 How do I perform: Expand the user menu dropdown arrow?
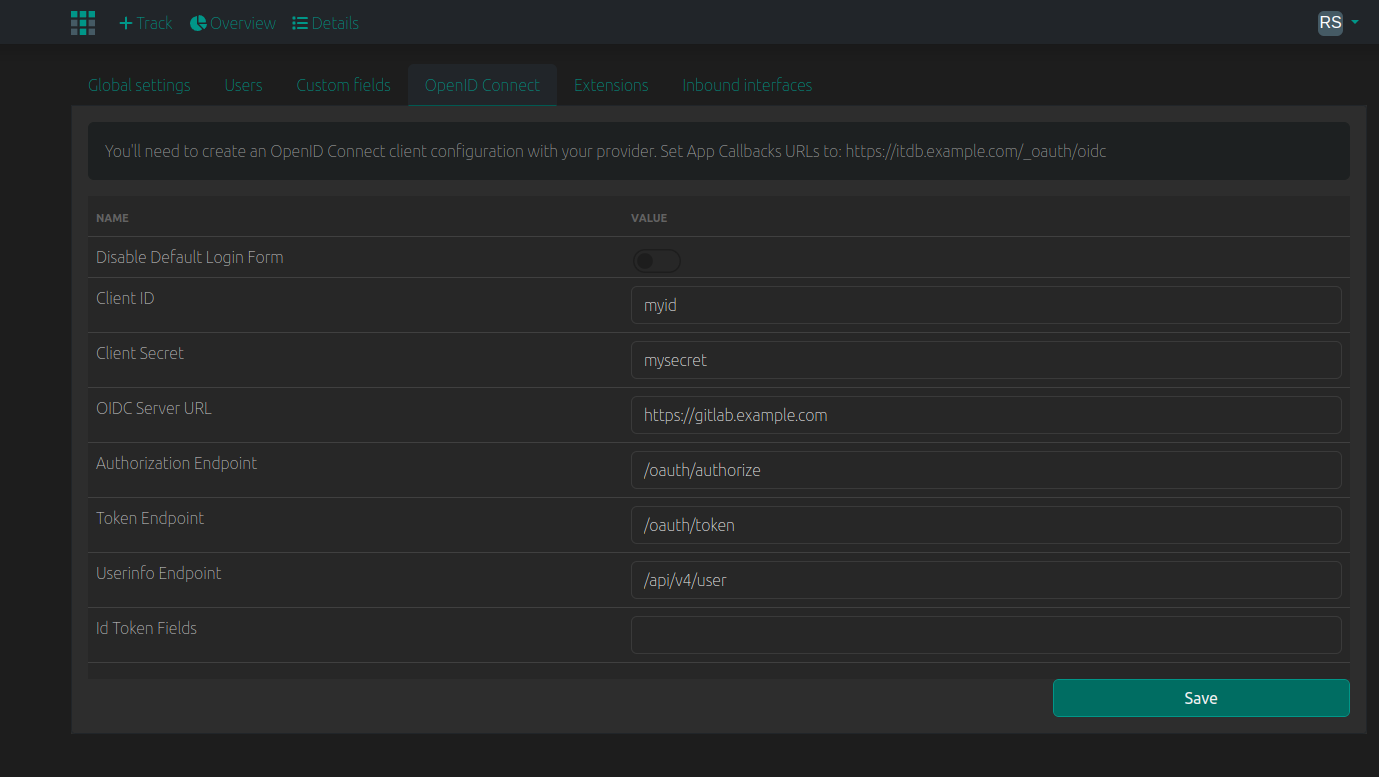click(x=1355, y=22)
